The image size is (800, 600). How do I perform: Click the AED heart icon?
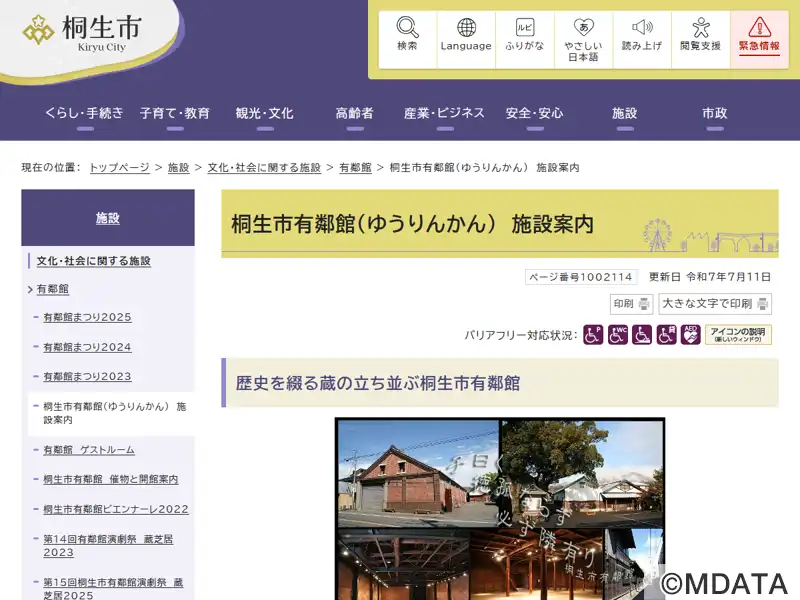[691, 335]
